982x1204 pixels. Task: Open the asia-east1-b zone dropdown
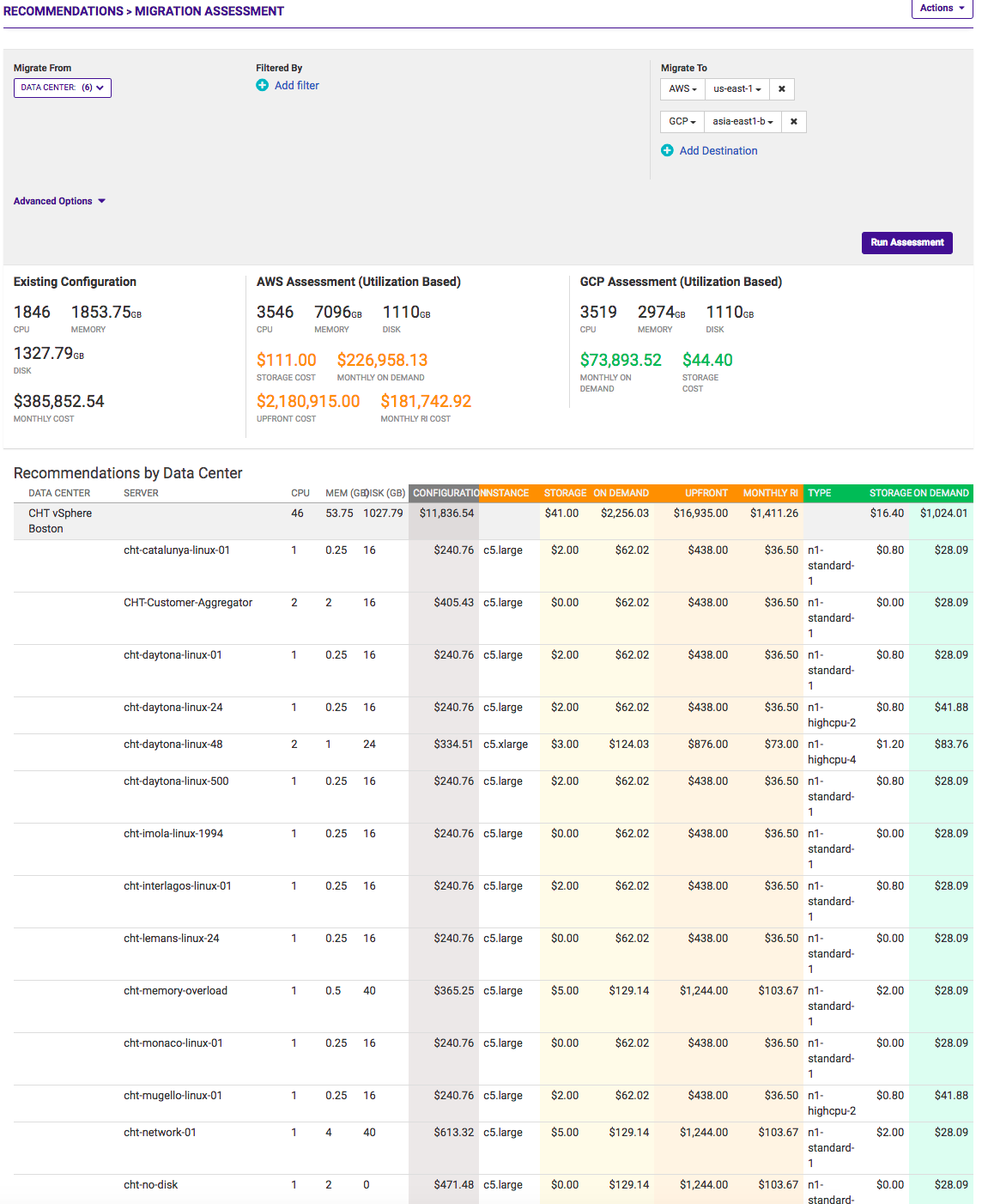point(740,121)
